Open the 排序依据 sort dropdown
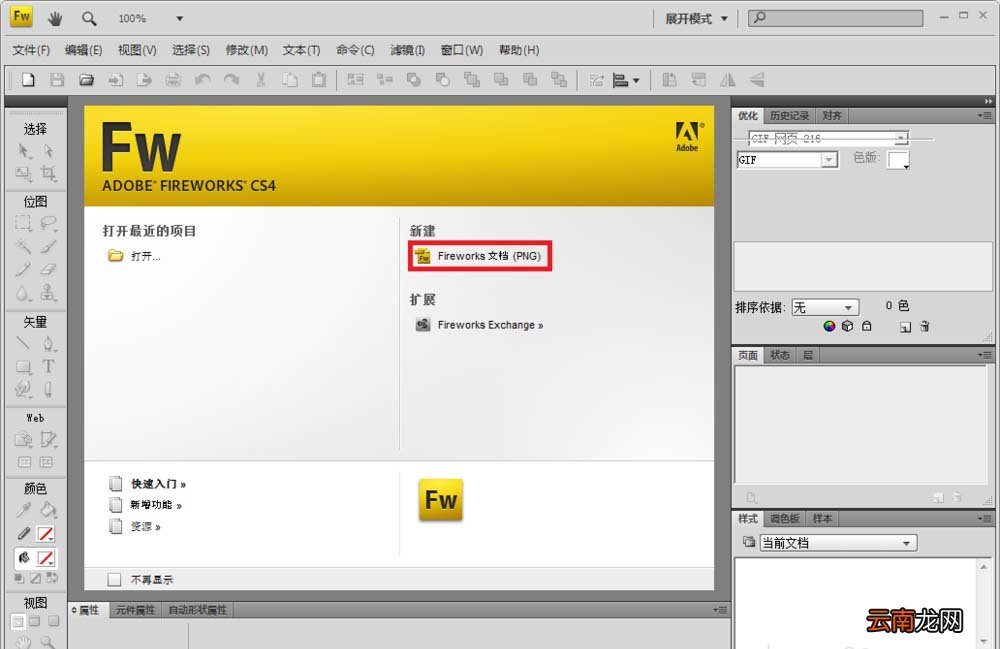Screen dimensions: 1000x649 (825, 307)
